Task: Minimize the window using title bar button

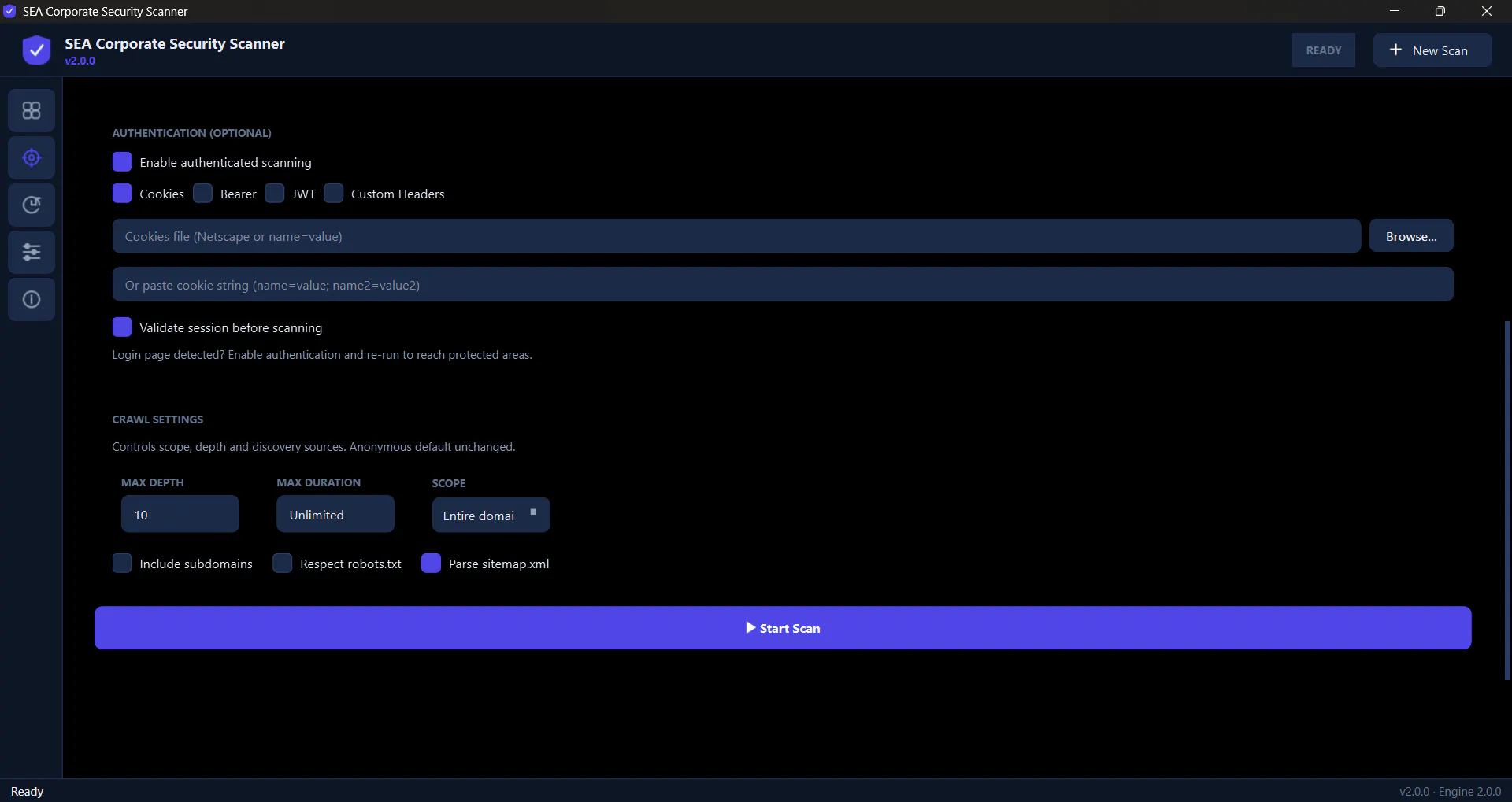Action: 1394,11
